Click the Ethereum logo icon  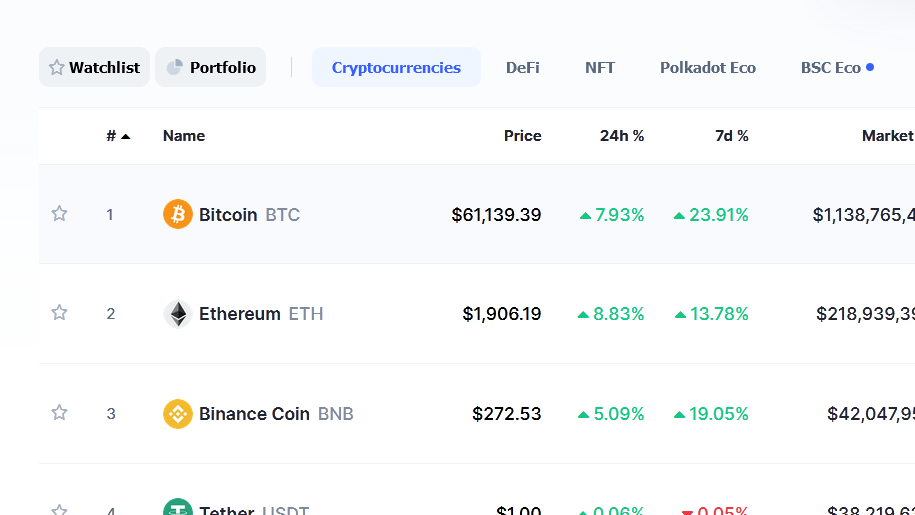(x=177, y=314)
